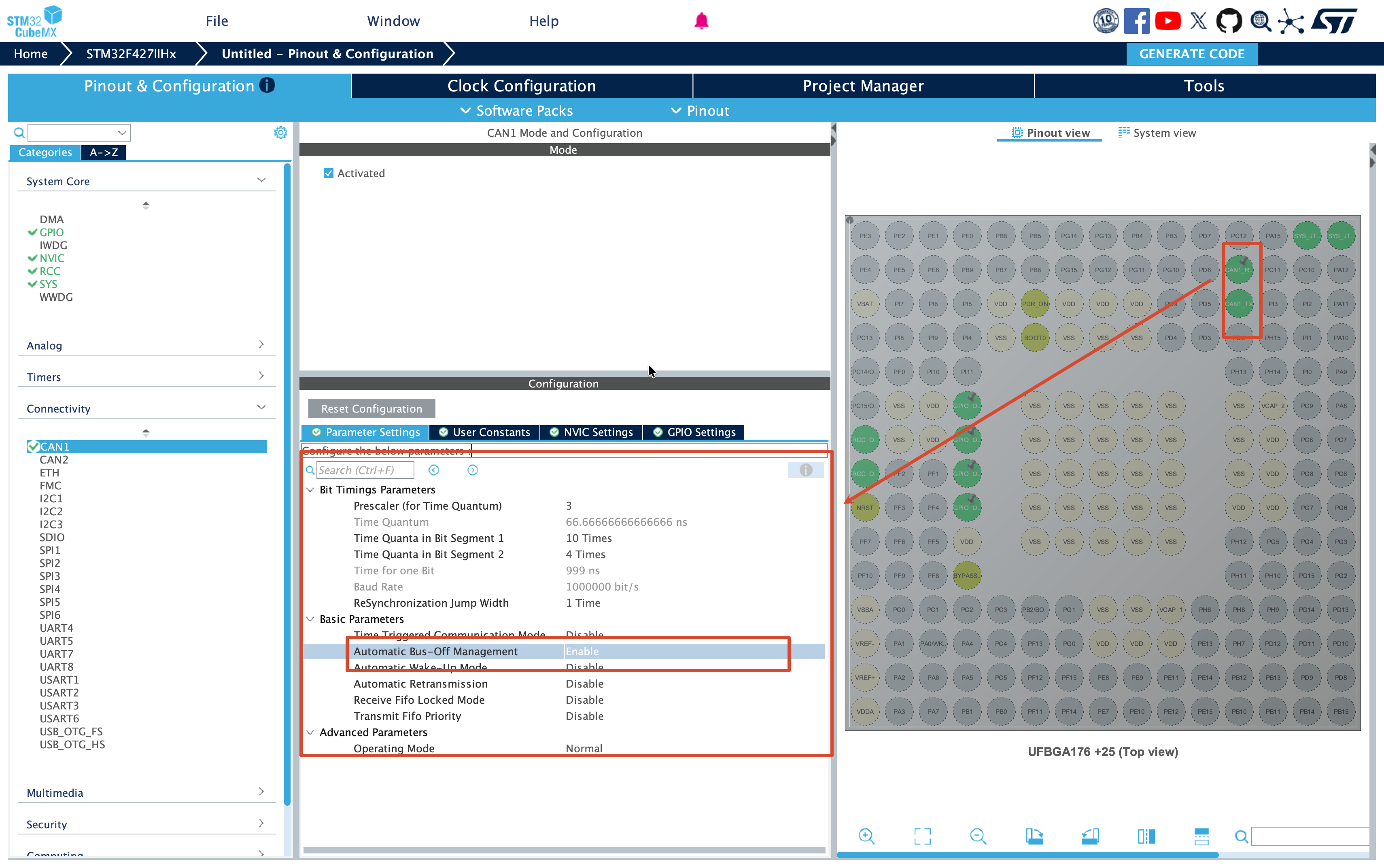Click the parameter info icon
1384x868 pixels.
(806, 470)
